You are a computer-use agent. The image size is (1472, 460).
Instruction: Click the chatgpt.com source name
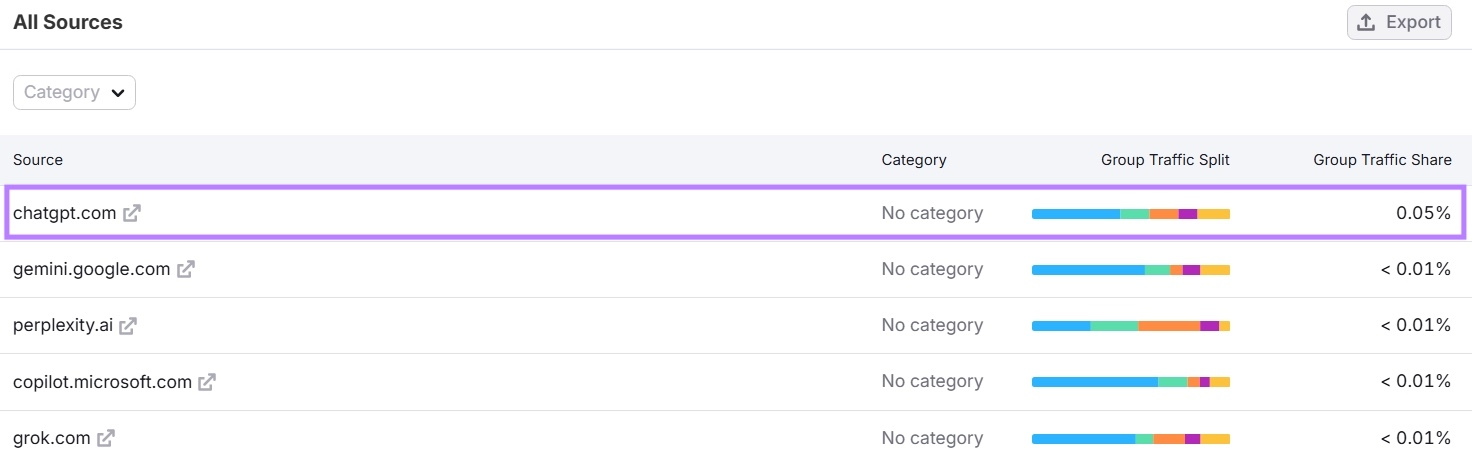[64, 213]
